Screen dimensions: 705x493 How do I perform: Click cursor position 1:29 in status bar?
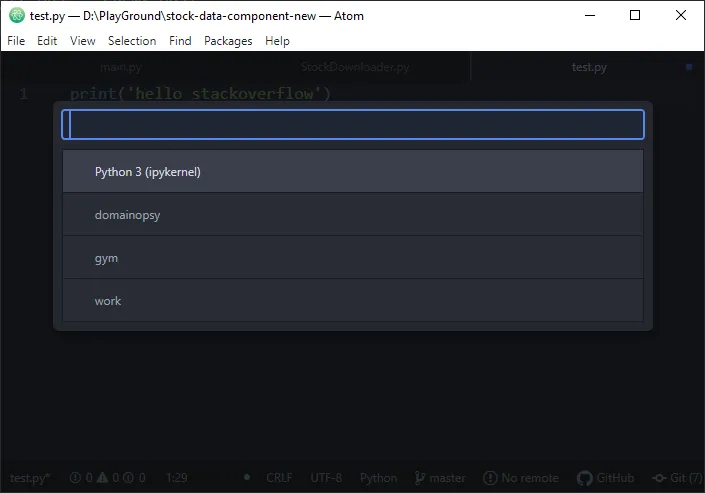pyautogui.click(x=176, y=478)
